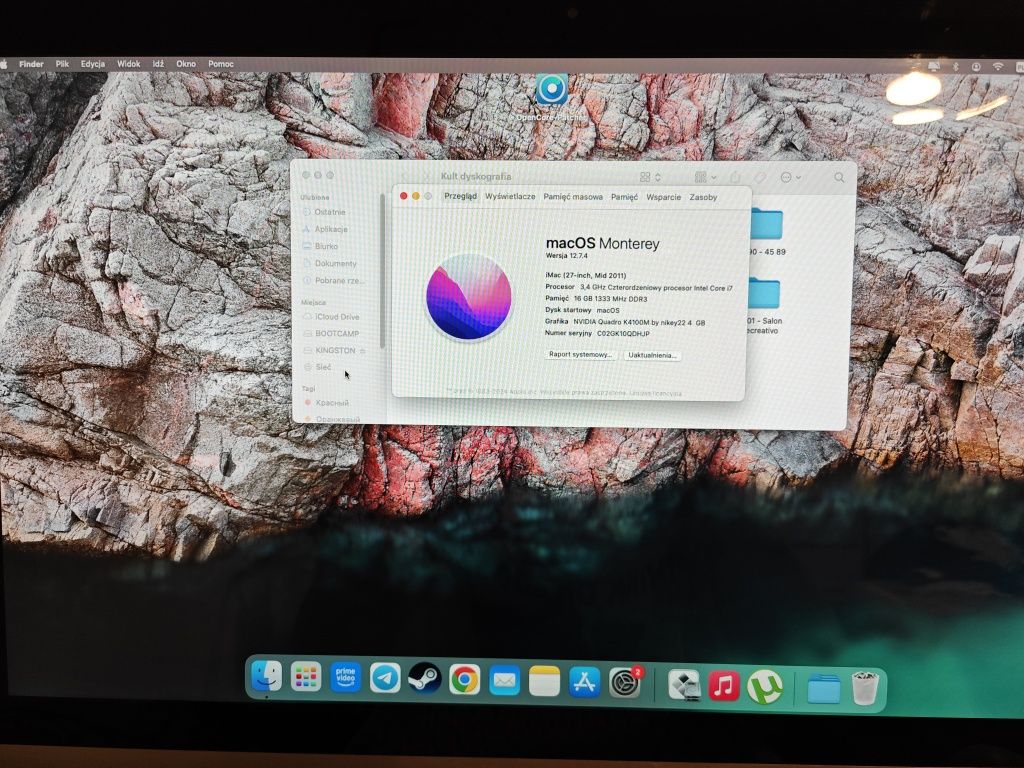Click the Apple menu logo
1024x768 pixels.
3,64
